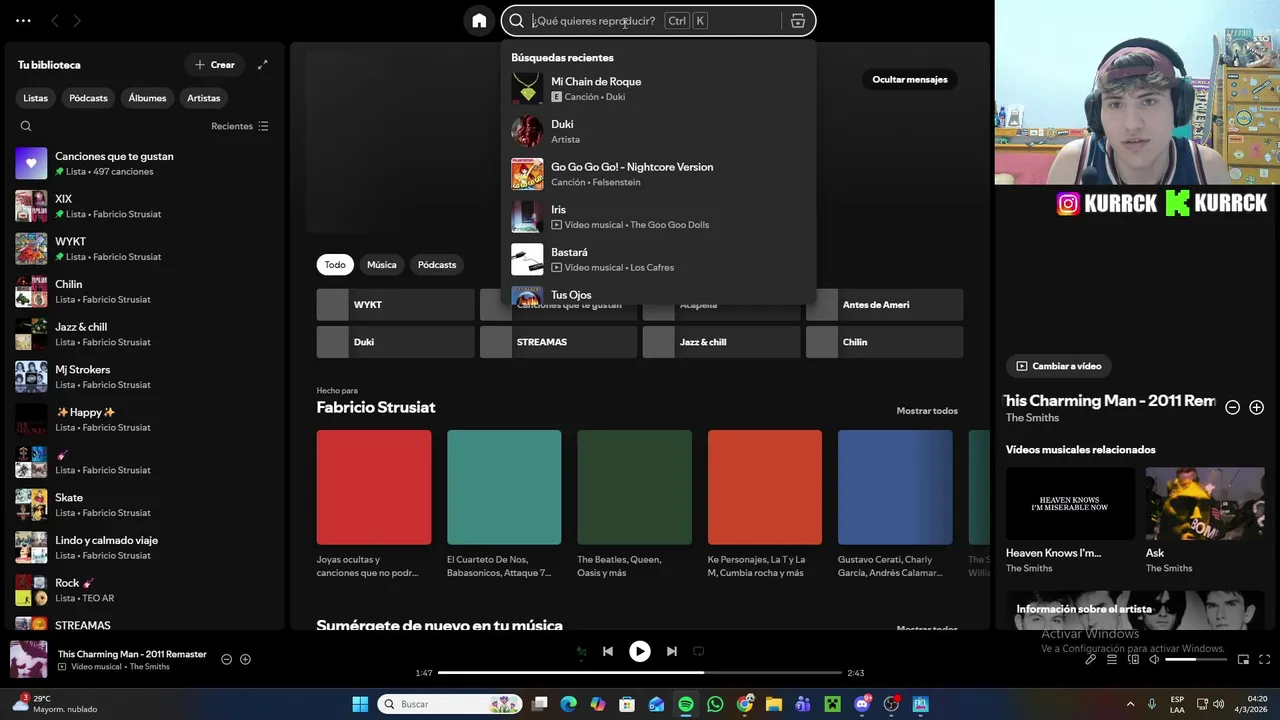The image size is (1280, 720).
Task: Skip to next track
Action: (x=672, y=651)
